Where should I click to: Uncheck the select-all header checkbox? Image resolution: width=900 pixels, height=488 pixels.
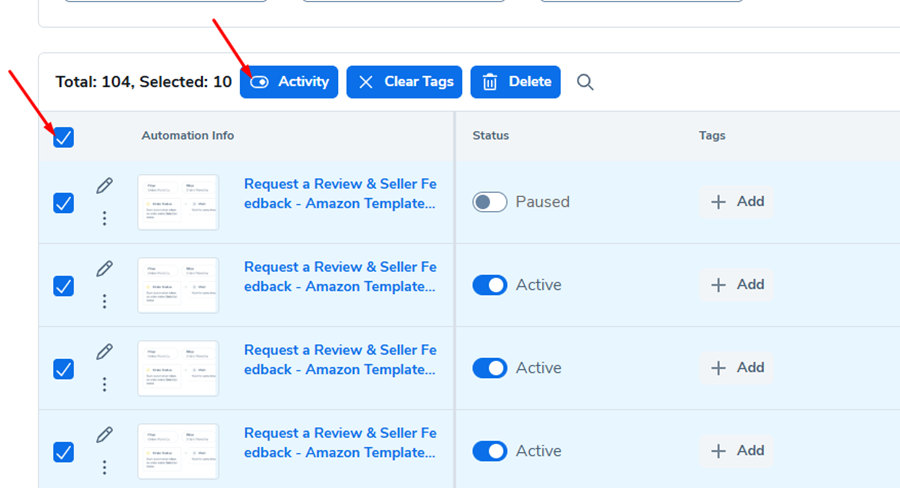[63, 137]
